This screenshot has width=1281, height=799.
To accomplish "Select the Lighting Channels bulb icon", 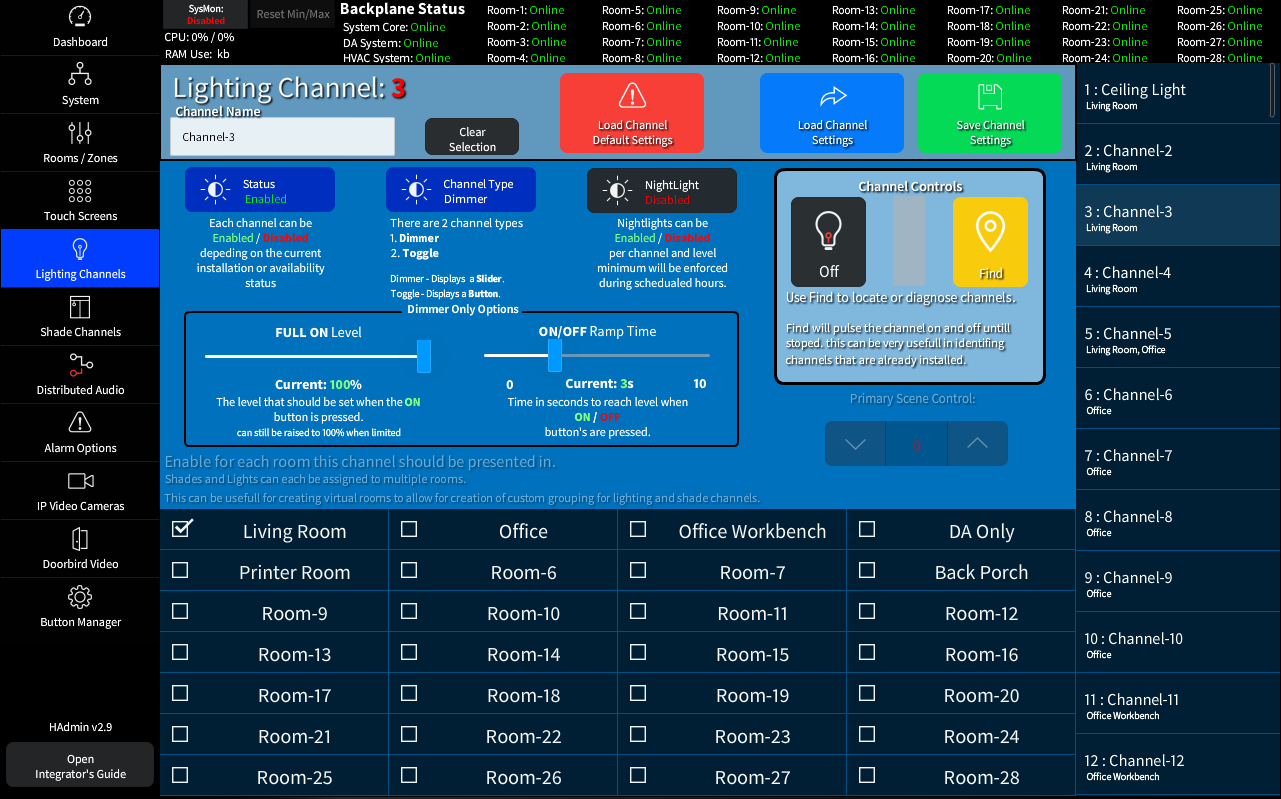I will tap(80, 249).
